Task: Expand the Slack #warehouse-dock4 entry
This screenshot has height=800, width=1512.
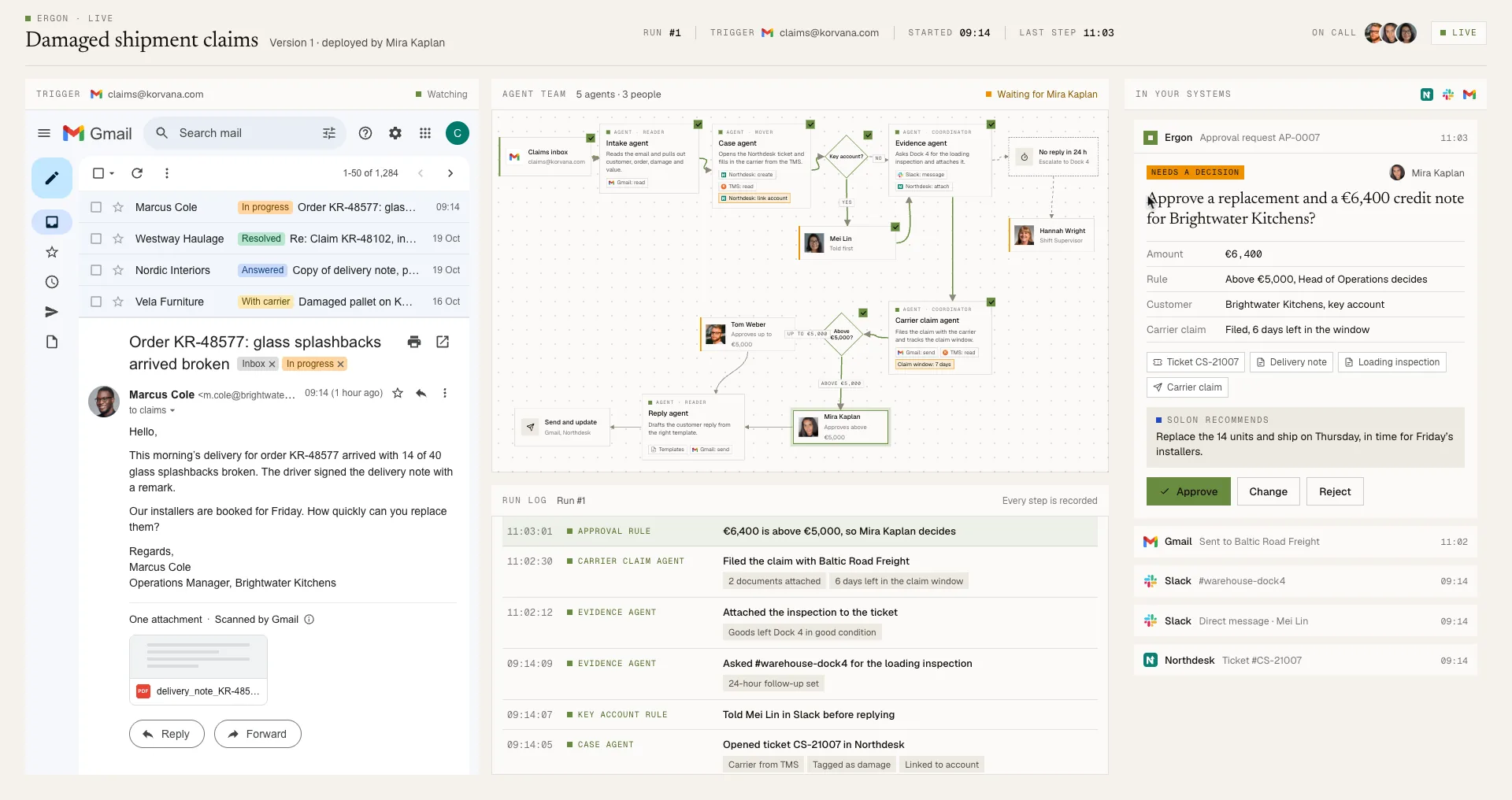Action: pos(1306,581)
